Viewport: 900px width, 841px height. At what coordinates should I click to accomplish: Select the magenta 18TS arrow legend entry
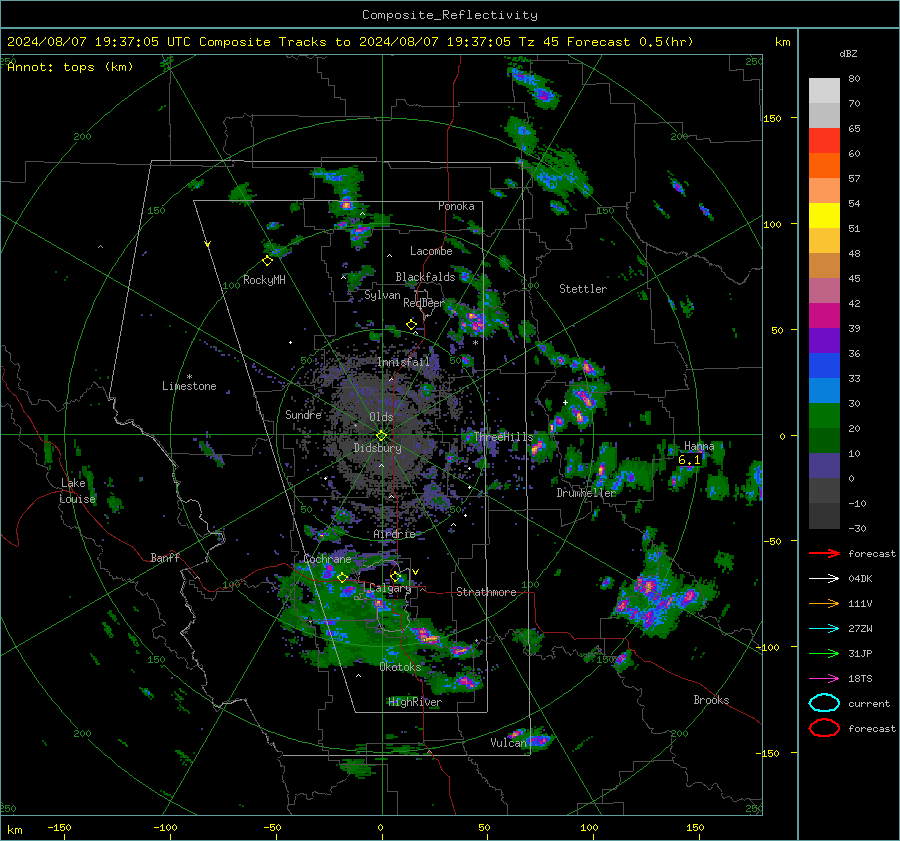coord(824,679)
